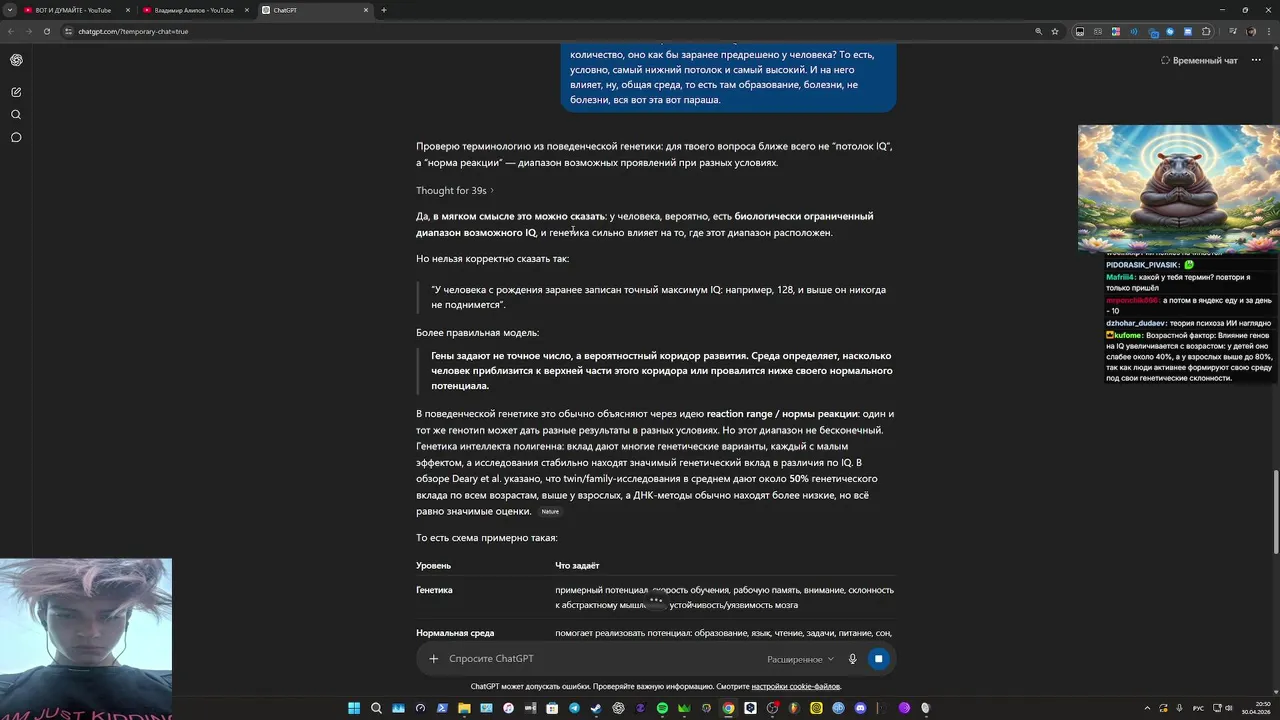Click the Более правильная модель text
1280x720 pixels.
coord(477,333)
